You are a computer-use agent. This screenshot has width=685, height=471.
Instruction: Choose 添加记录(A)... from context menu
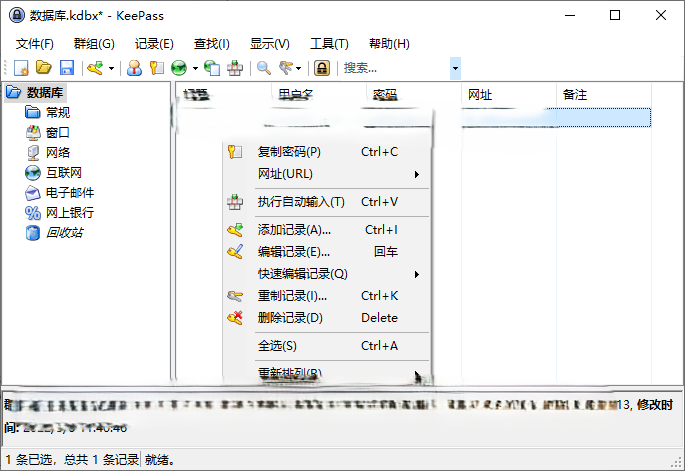tap(327, 230)
